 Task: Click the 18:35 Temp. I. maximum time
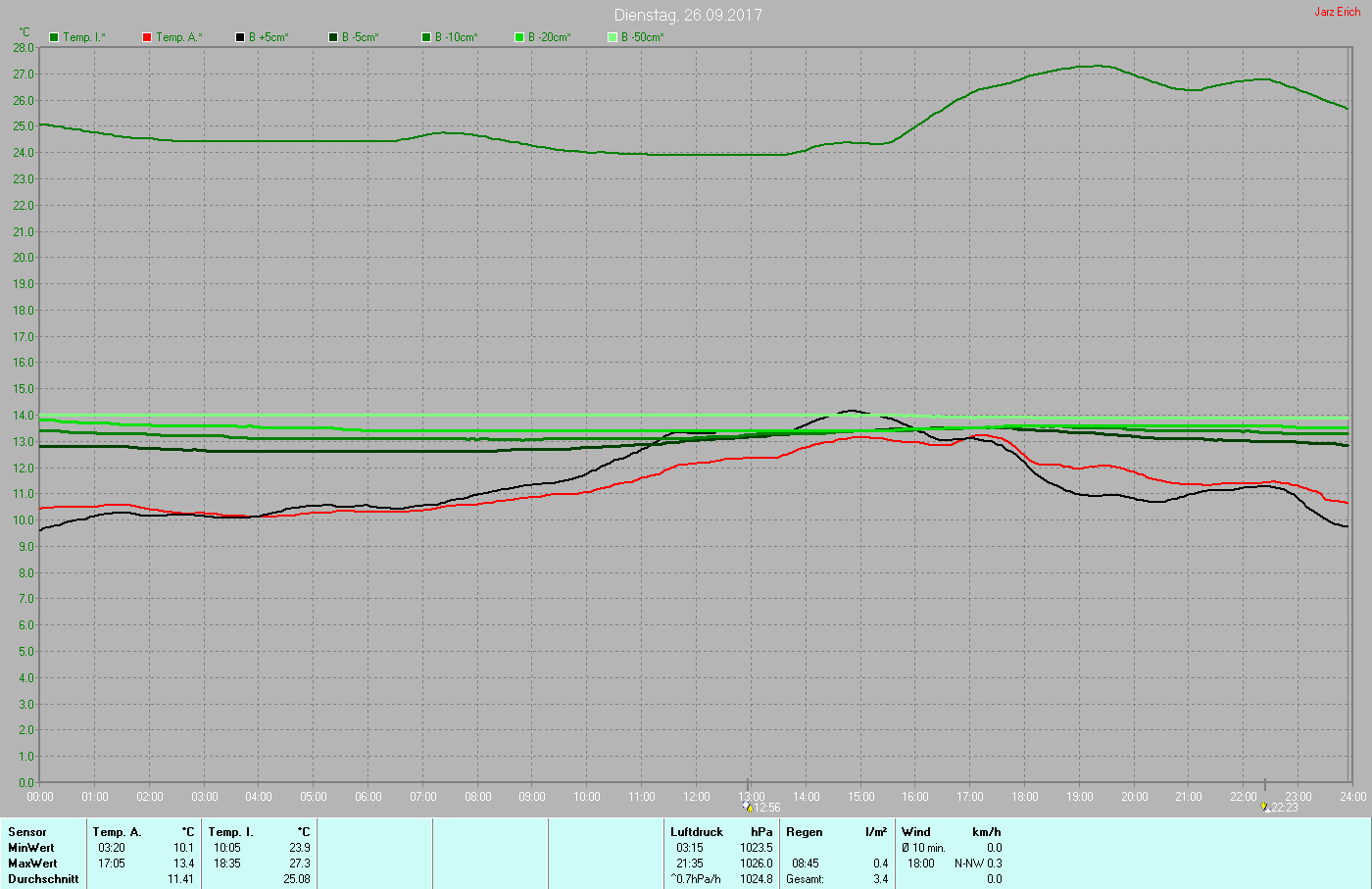[x=227, y=864]
